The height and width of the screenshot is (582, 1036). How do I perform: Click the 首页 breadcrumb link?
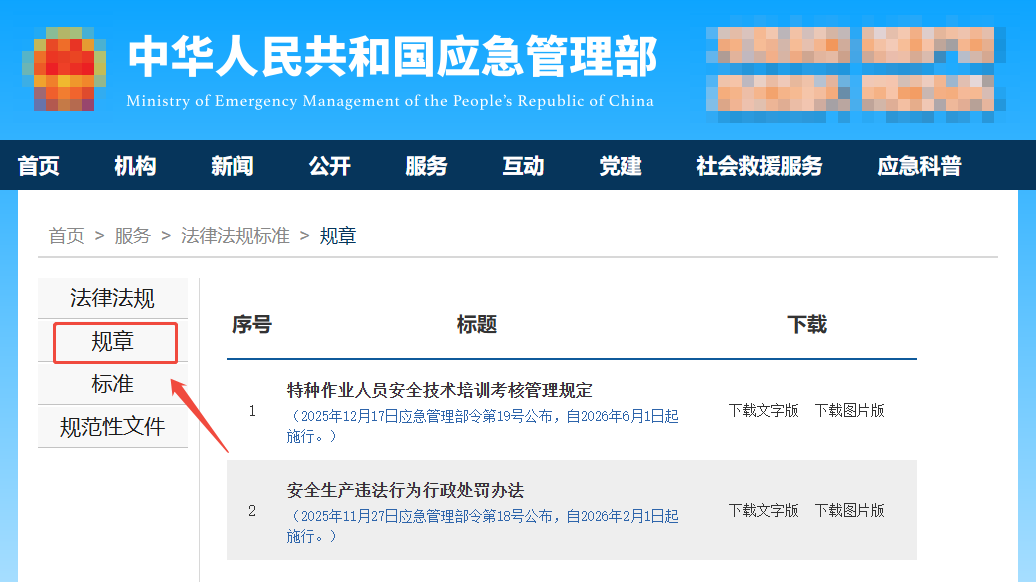pyautogui.click(x=67, y=236)
